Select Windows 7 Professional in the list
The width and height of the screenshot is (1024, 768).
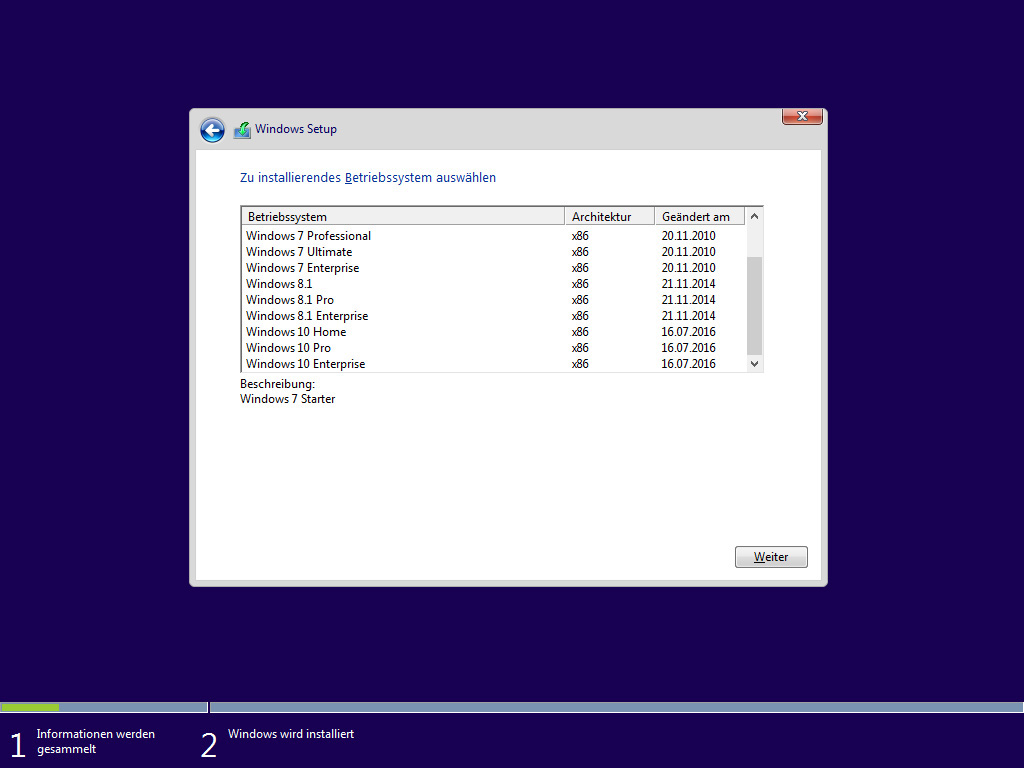pyautogui.click(x=493, y=236)
